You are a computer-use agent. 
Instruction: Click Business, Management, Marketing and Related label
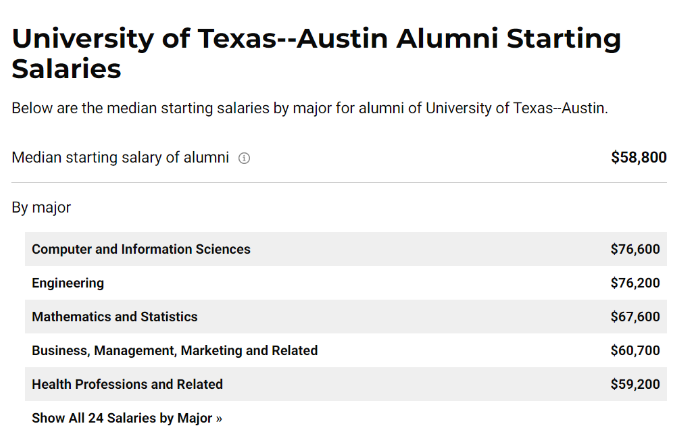[x=175, y=351]
